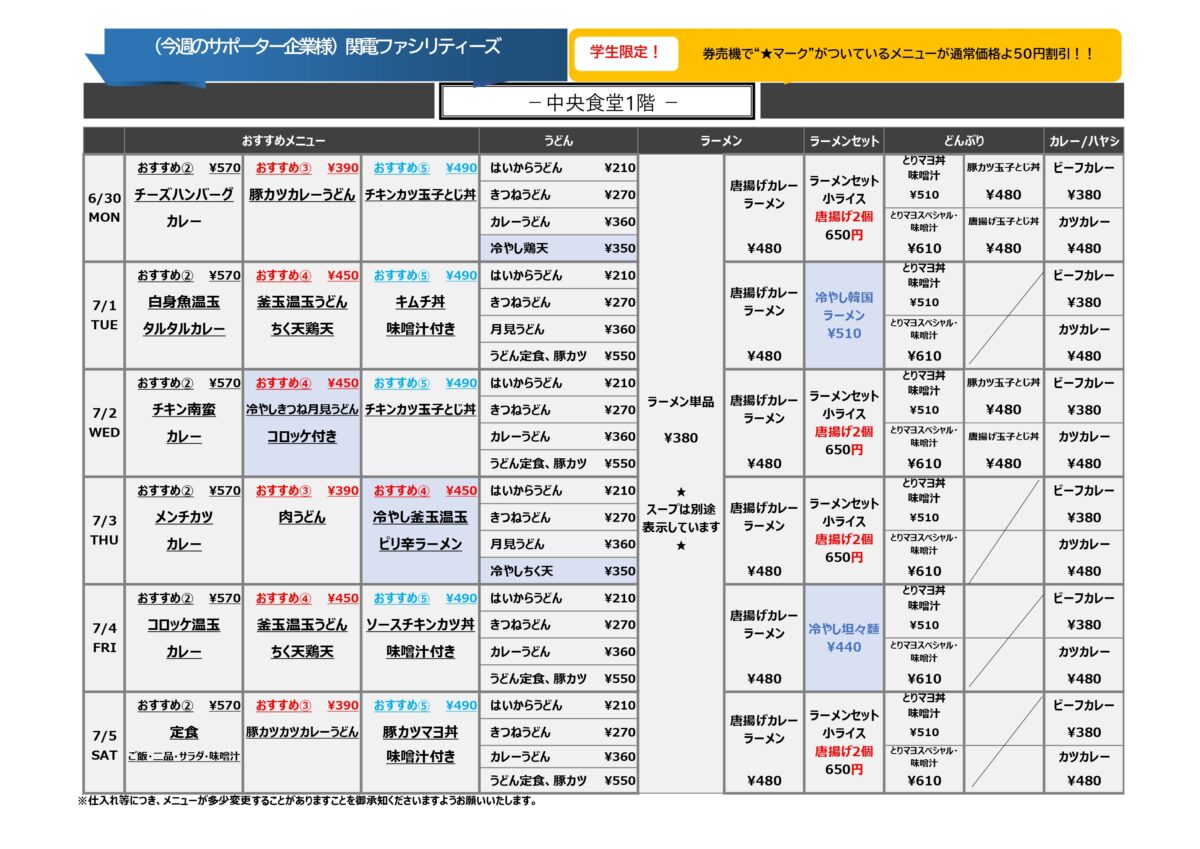This screenshot has height=849, width=1200.
Task: Click 冷やしちく天 ¥350 udon entry
Action: pos(559,571)
